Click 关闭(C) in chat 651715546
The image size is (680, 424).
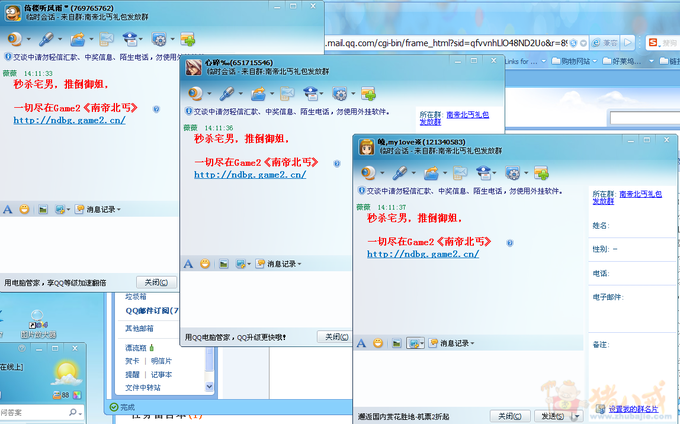pyautogui.click(x=335, y=337)
